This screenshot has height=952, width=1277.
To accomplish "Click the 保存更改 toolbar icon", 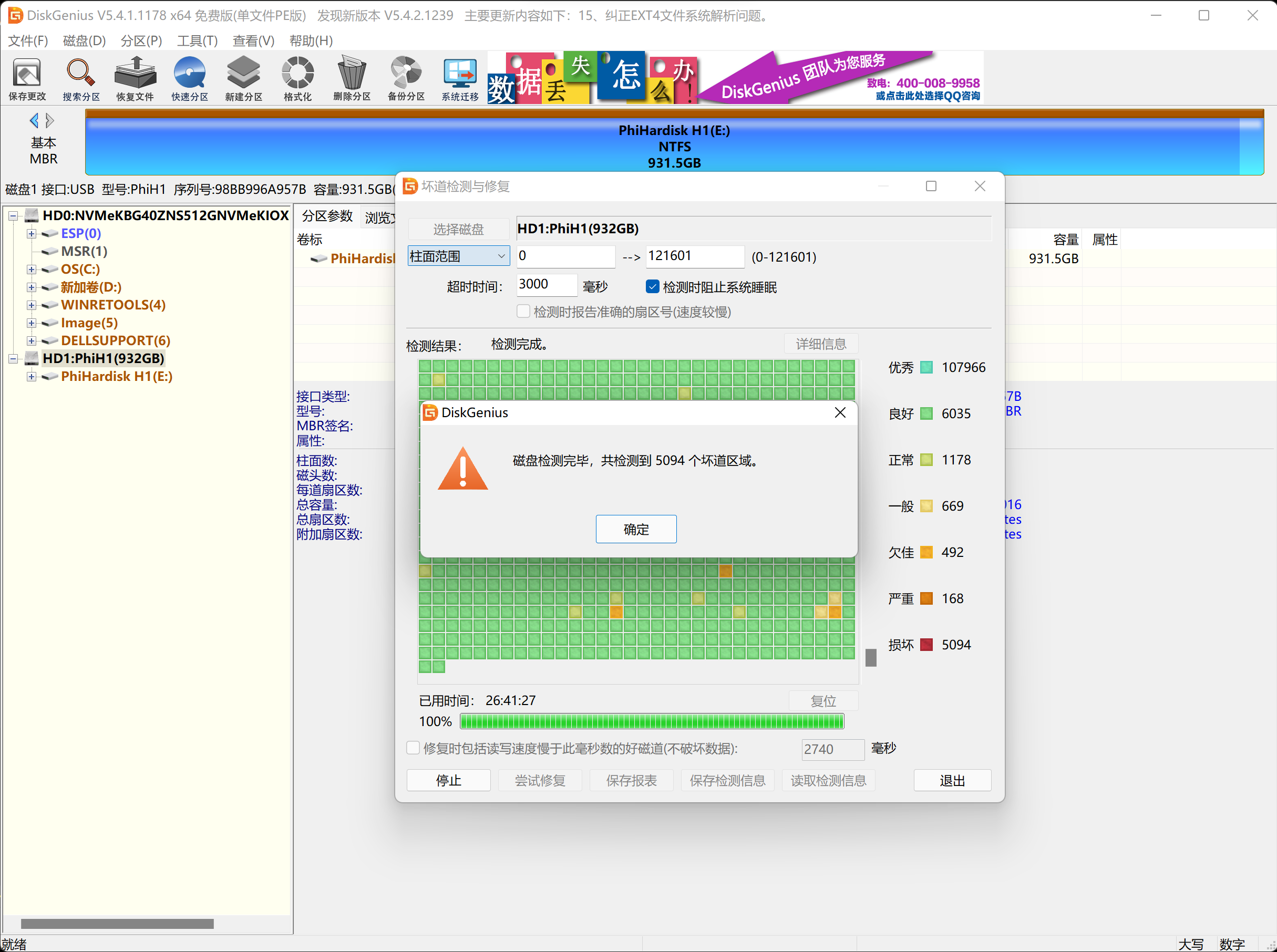I will [27, 79].
